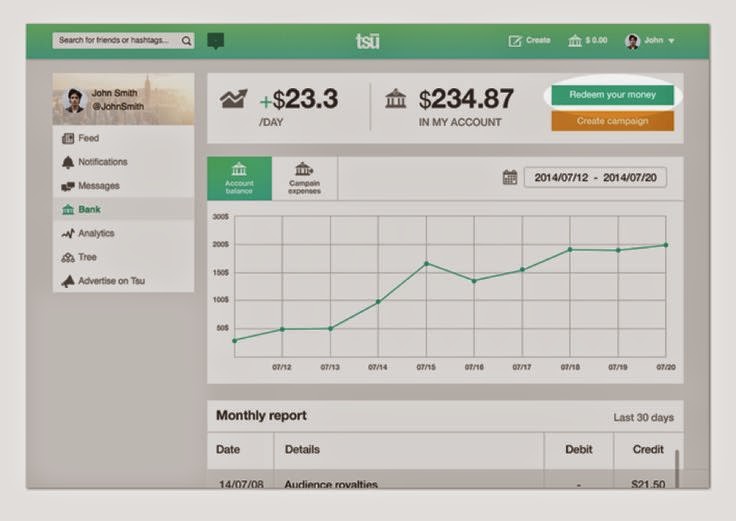Click the Create pencil icon
Screen dimensions: 736x521
click(515, 41)
